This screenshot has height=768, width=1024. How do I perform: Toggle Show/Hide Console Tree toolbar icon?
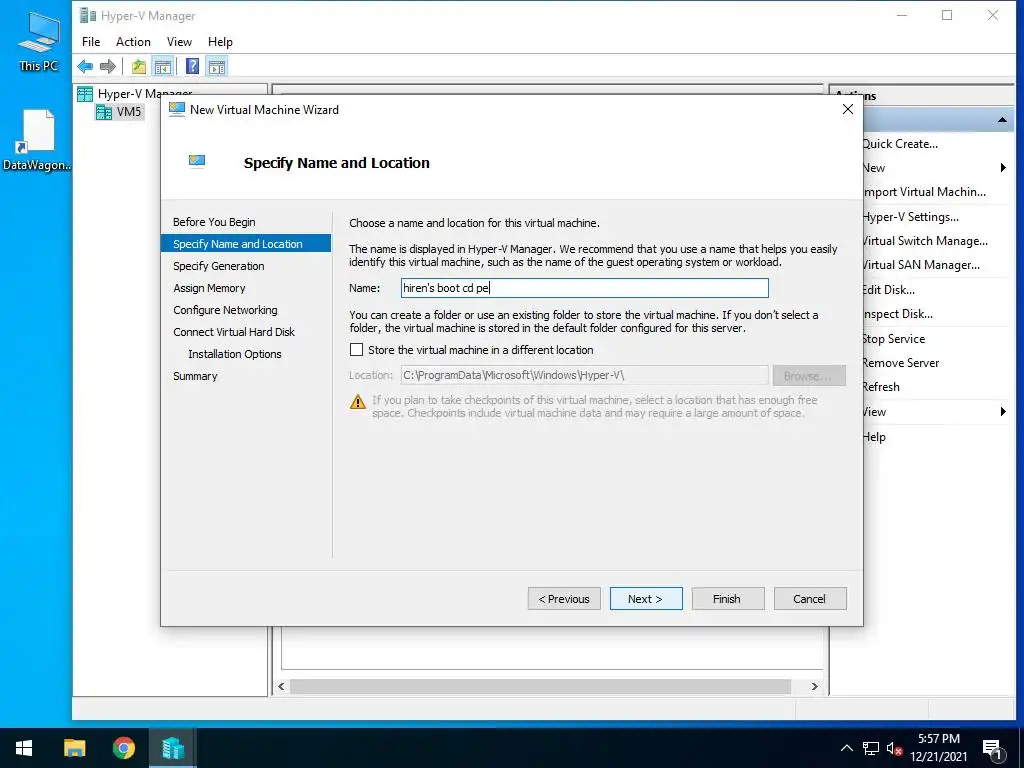[163, 66]
